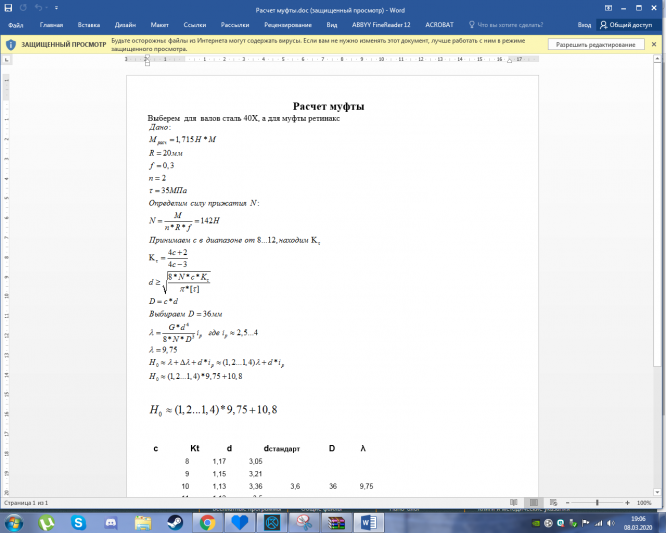This screenshot has width=666, height=533.
Task: Click the Вход sign-in link
Action: point(584,25)
